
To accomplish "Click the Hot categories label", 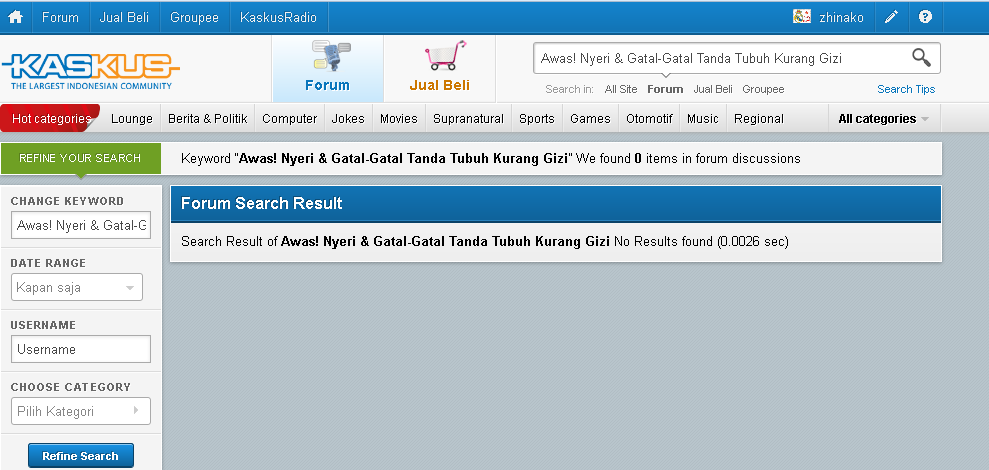I will [x=51, y=119].
